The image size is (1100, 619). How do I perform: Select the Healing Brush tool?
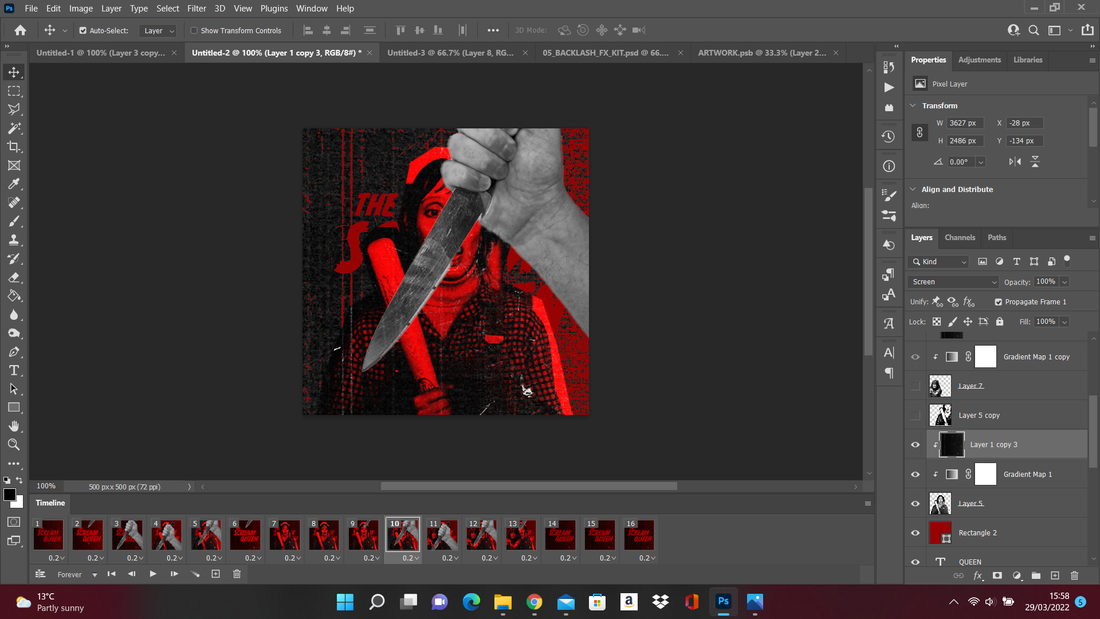pos(14,203)
